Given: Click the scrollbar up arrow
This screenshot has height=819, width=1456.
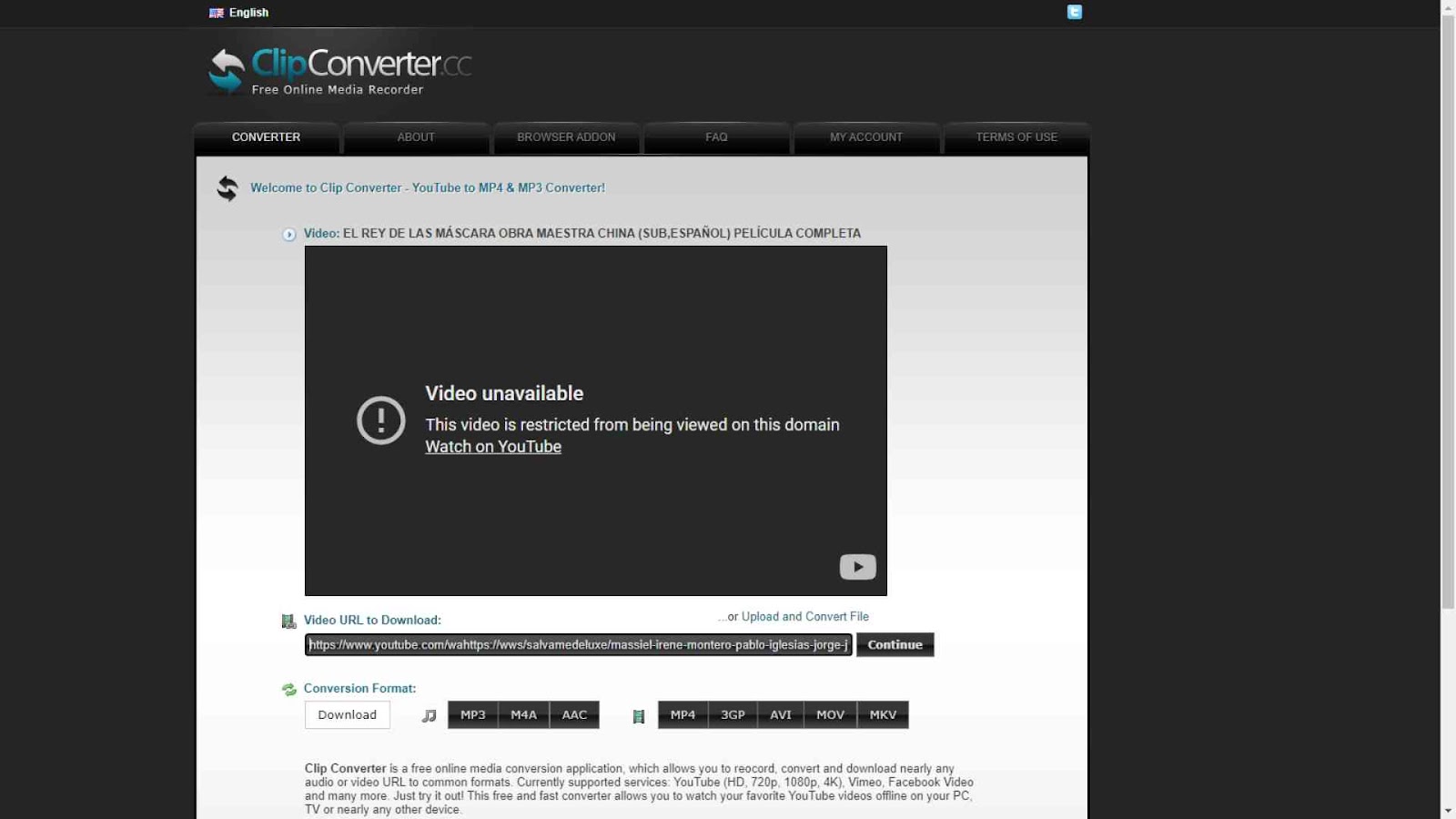Looking at the screenshot, I should (x=1448, y=7).
